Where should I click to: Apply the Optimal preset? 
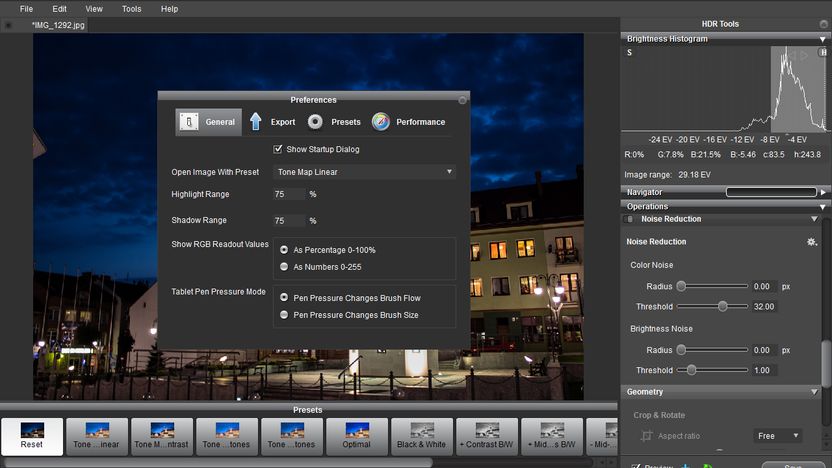[x=357, y=436]
